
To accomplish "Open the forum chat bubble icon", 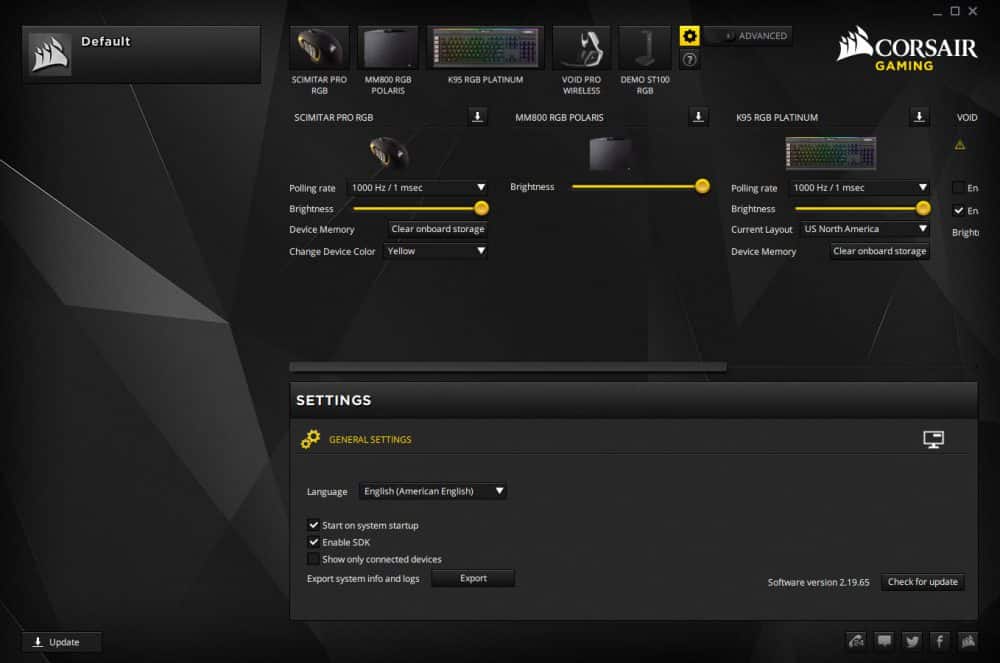I will pos(884,641).
